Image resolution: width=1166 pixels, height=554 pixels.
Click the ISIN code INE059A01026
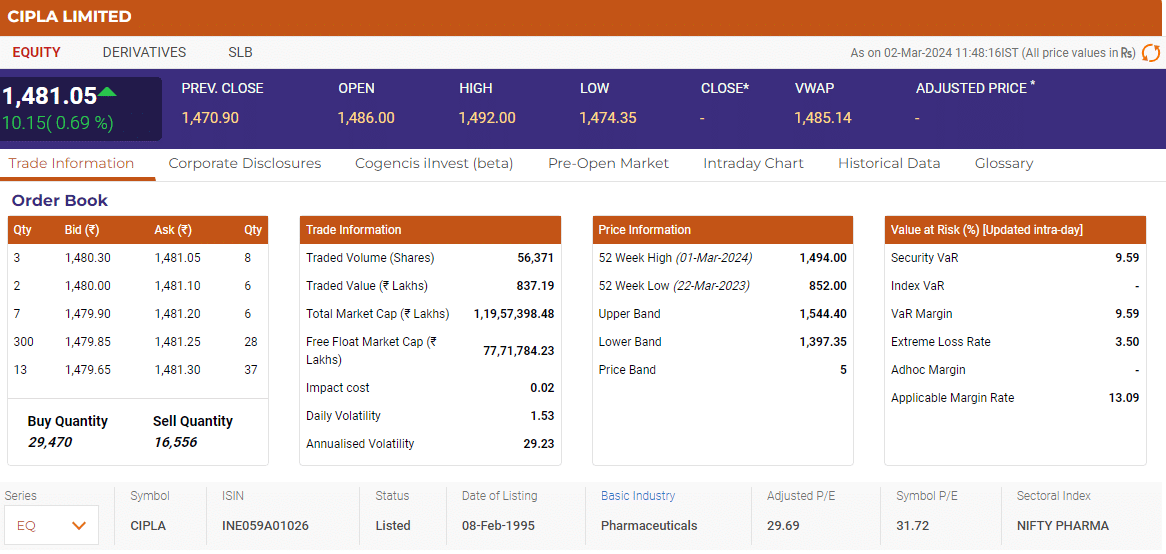[265, 525]
